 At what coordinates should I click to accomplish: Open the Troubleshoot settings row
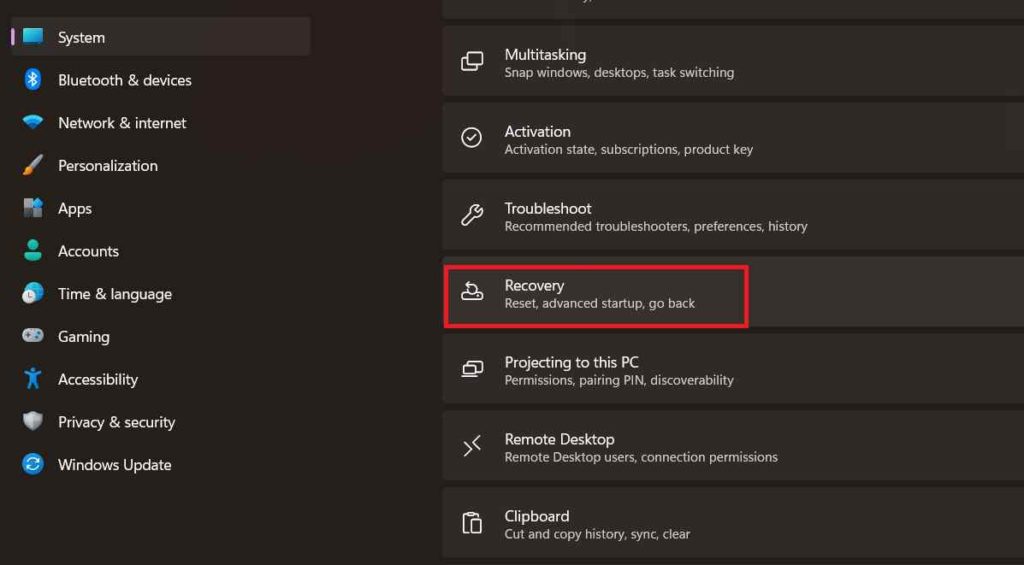click(x=733, y=216)
